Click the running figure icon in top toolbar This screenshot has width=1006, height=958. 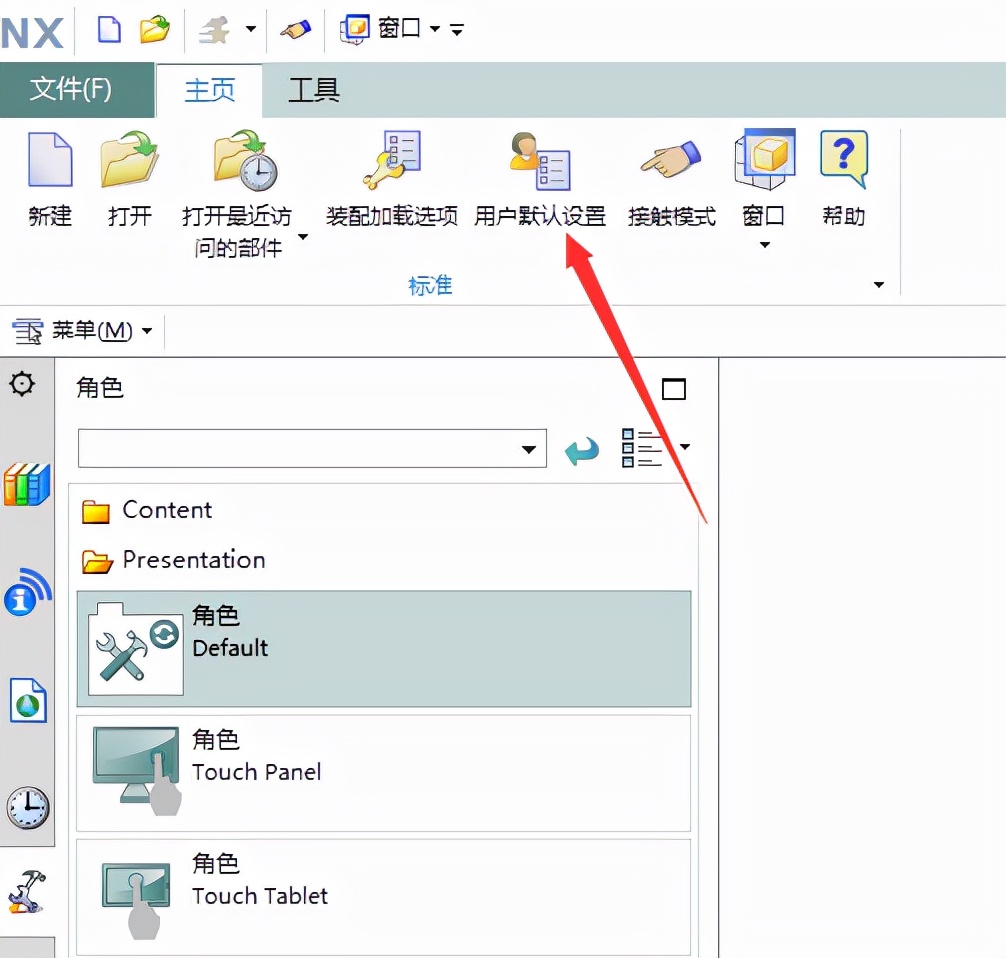tap(215, 30)
